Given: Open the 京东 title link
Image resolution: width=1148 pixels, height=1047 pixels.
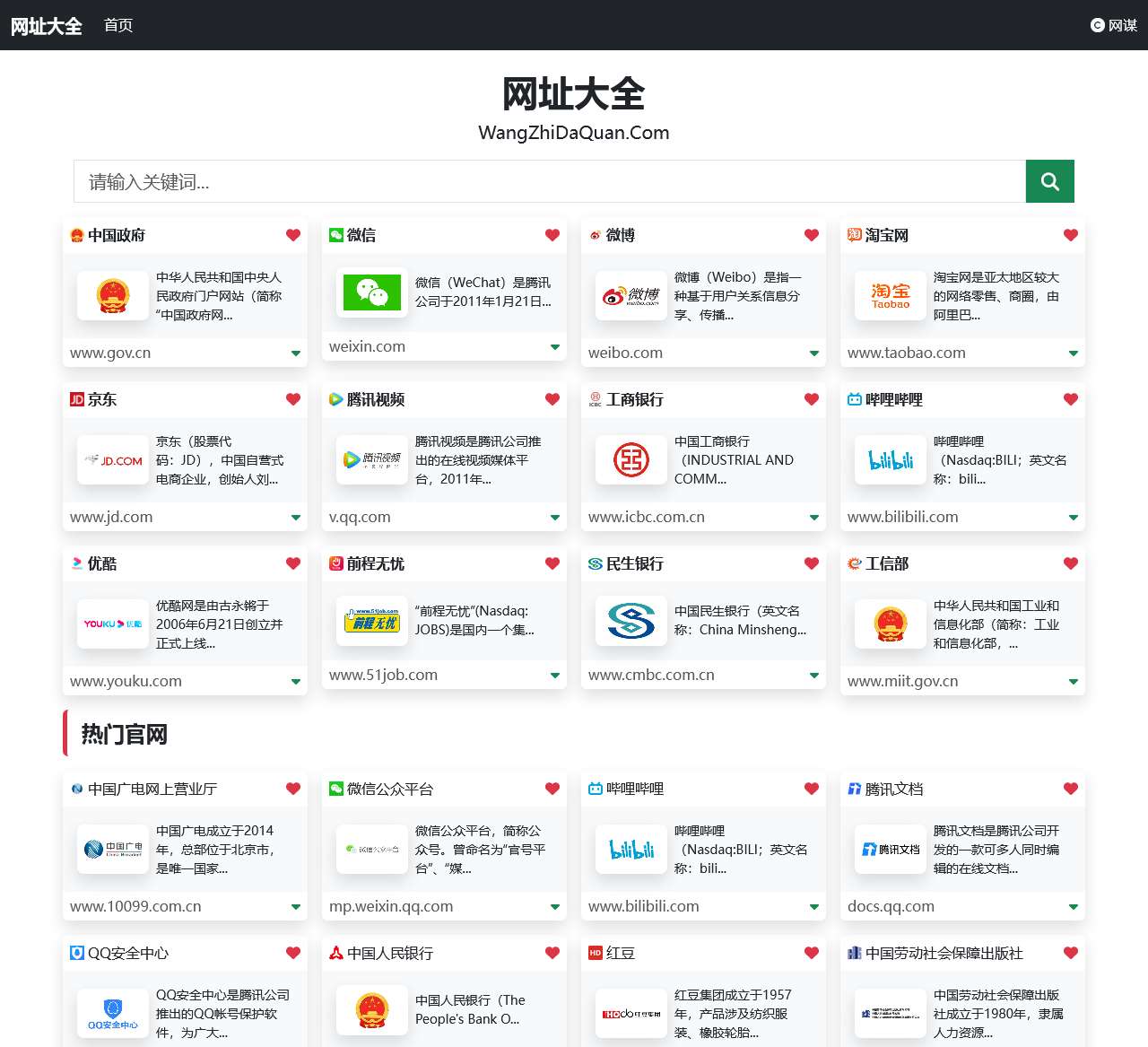Looking at the screenshot, I should click(x=102, y=399).
